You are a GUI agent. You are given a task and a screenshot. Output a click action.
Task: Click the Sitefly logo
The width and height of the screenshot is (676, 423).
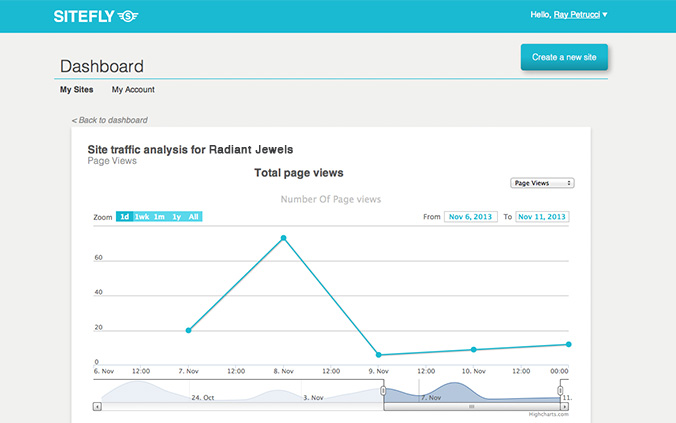coord(96,16)
